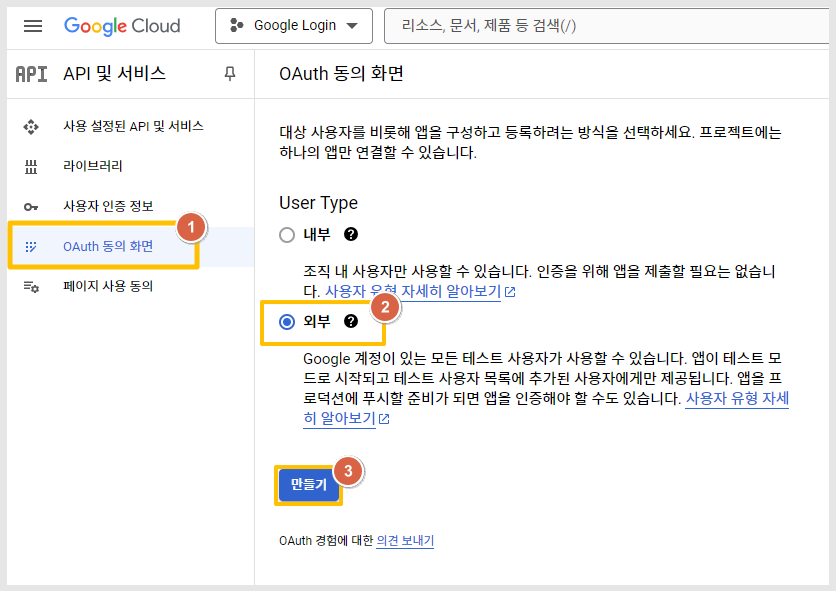
Task: Click the 라이브러리 library icon
Action: [x=31, y=166]
